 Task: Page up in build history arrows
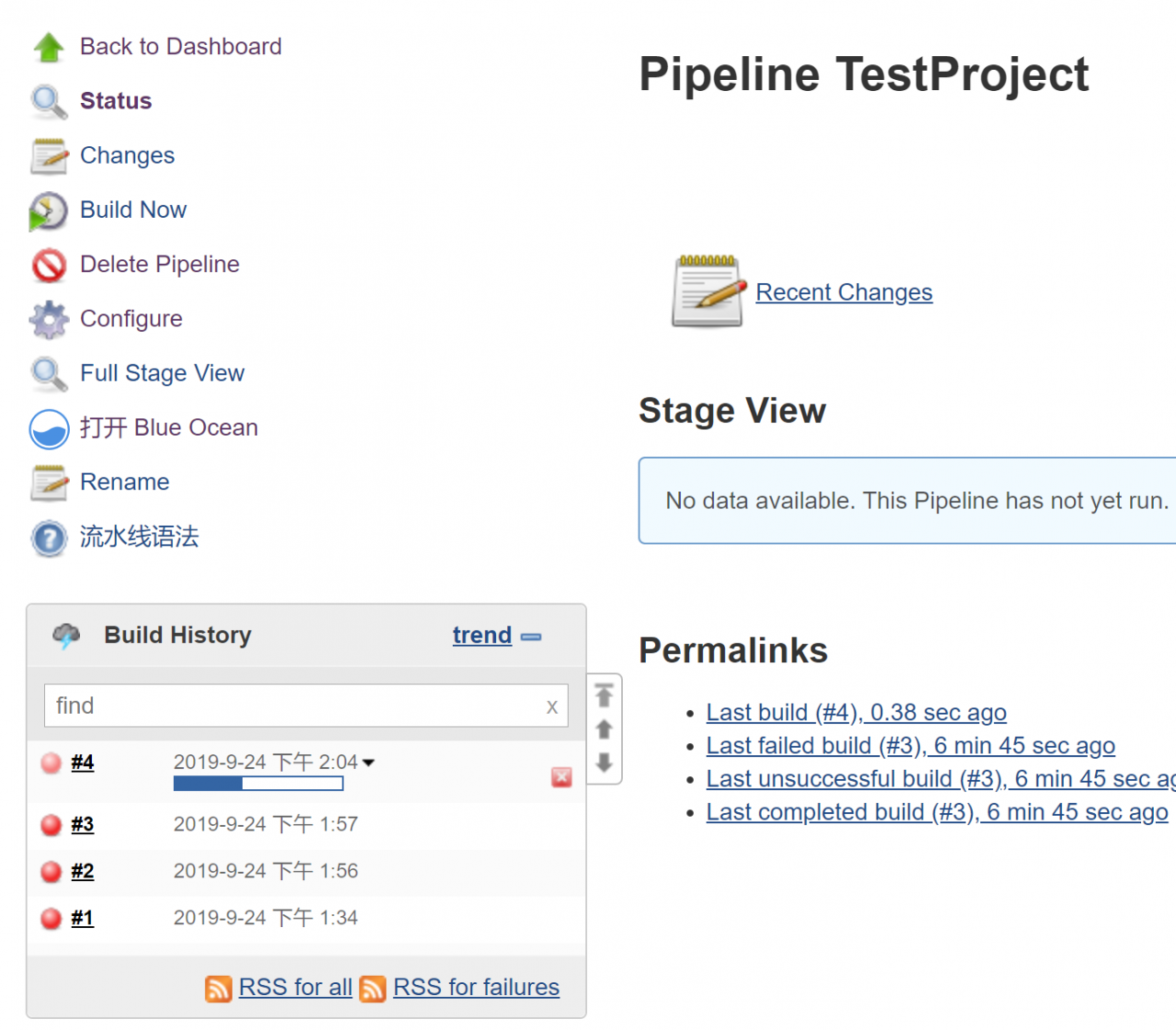point(604,730)
